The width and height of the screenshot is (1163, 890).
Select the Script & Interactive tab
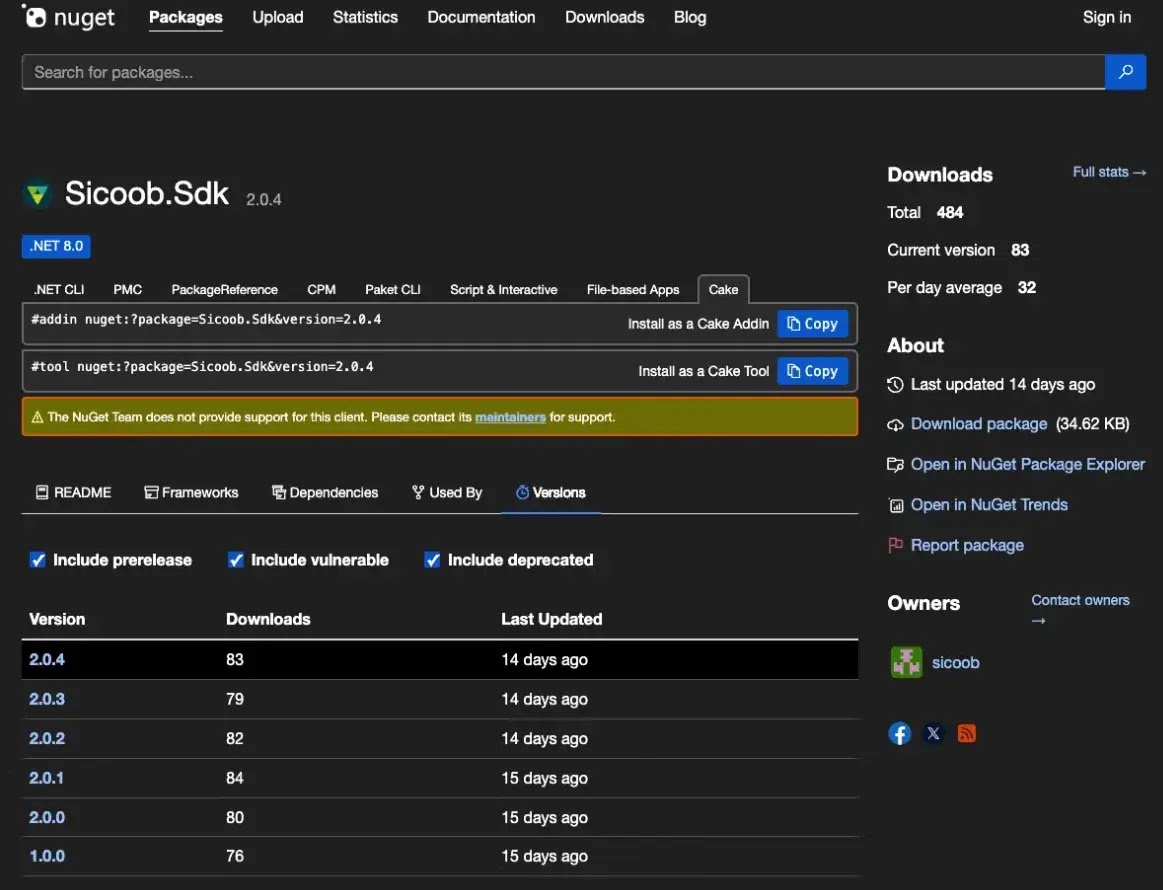point(504,289)
